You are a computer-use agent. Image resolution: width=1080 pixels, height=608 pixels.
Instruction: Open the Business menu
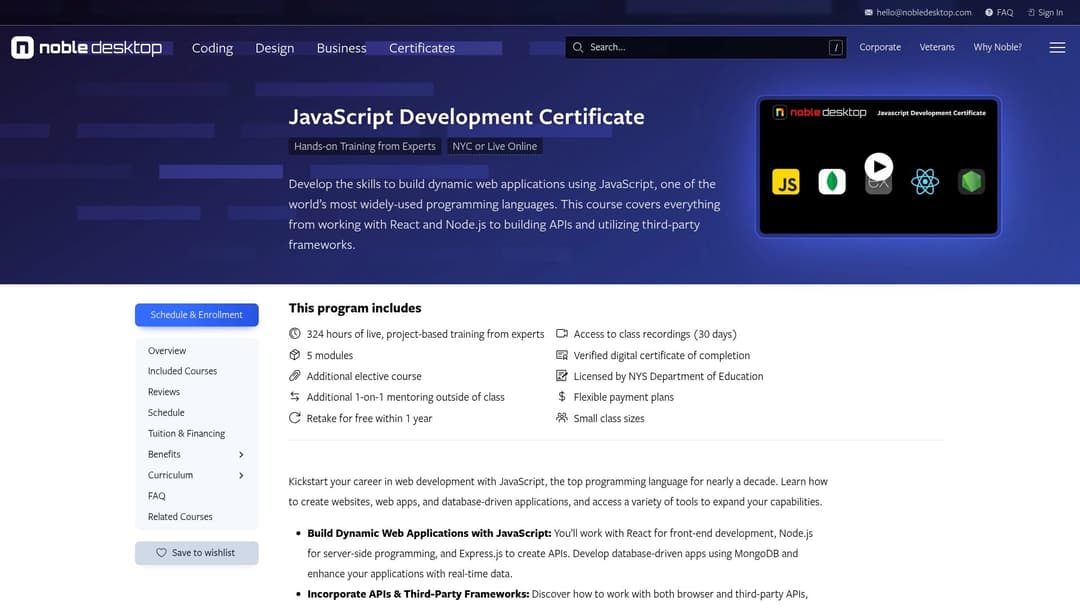click(x=342, y=48)
